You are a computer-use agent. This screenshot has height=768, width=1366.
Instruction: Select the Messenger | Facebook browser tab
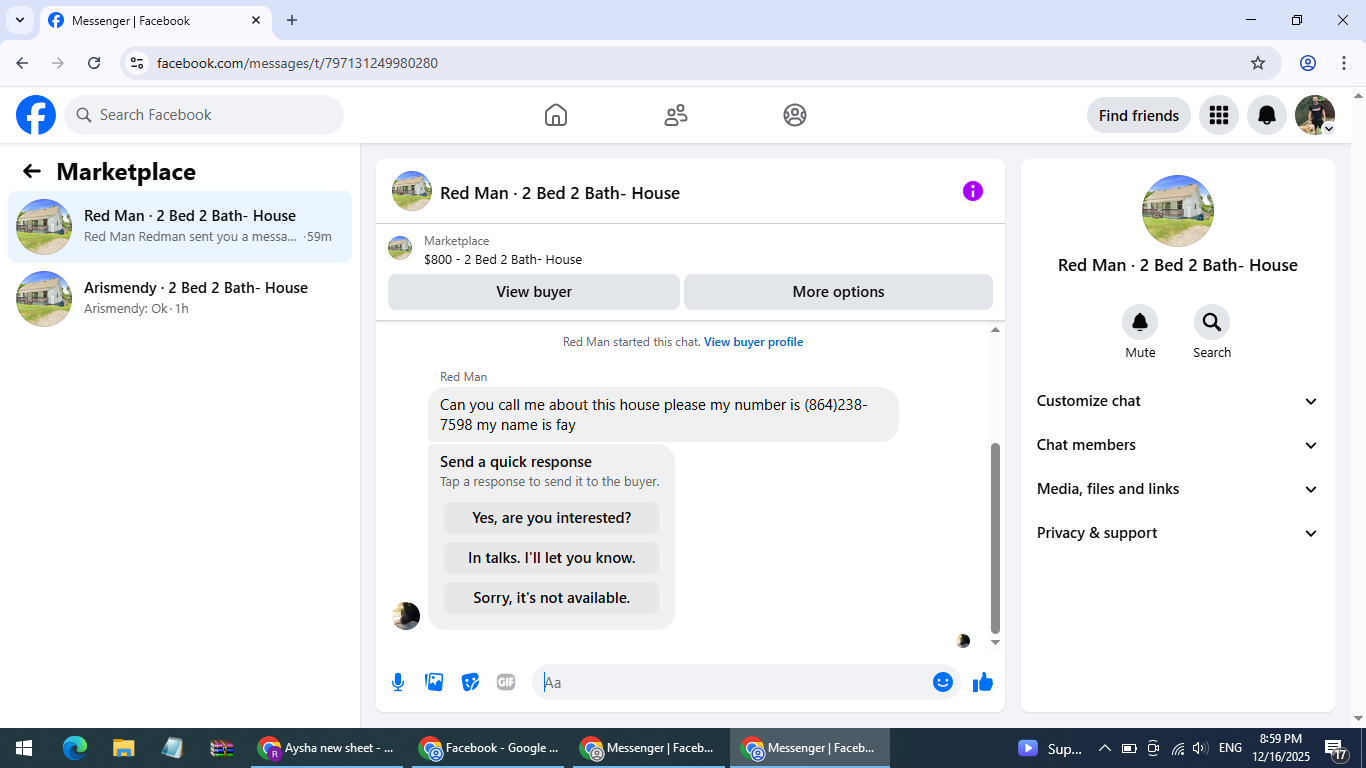[x=156, y=20]
